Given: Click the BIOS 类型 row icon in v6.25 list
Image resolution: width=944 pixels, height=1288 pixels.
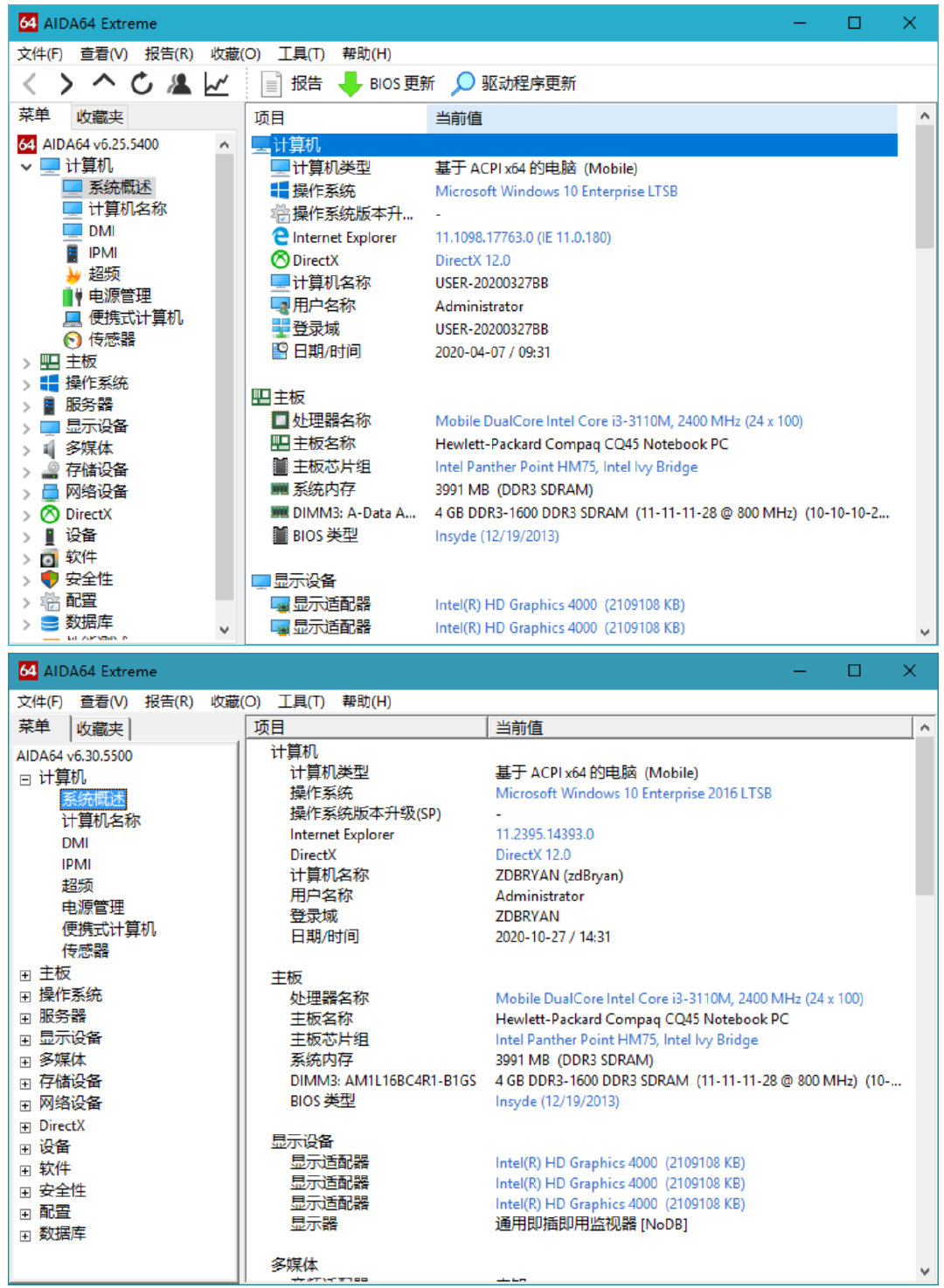Looking at the screenshot, I should coord(280,536).
